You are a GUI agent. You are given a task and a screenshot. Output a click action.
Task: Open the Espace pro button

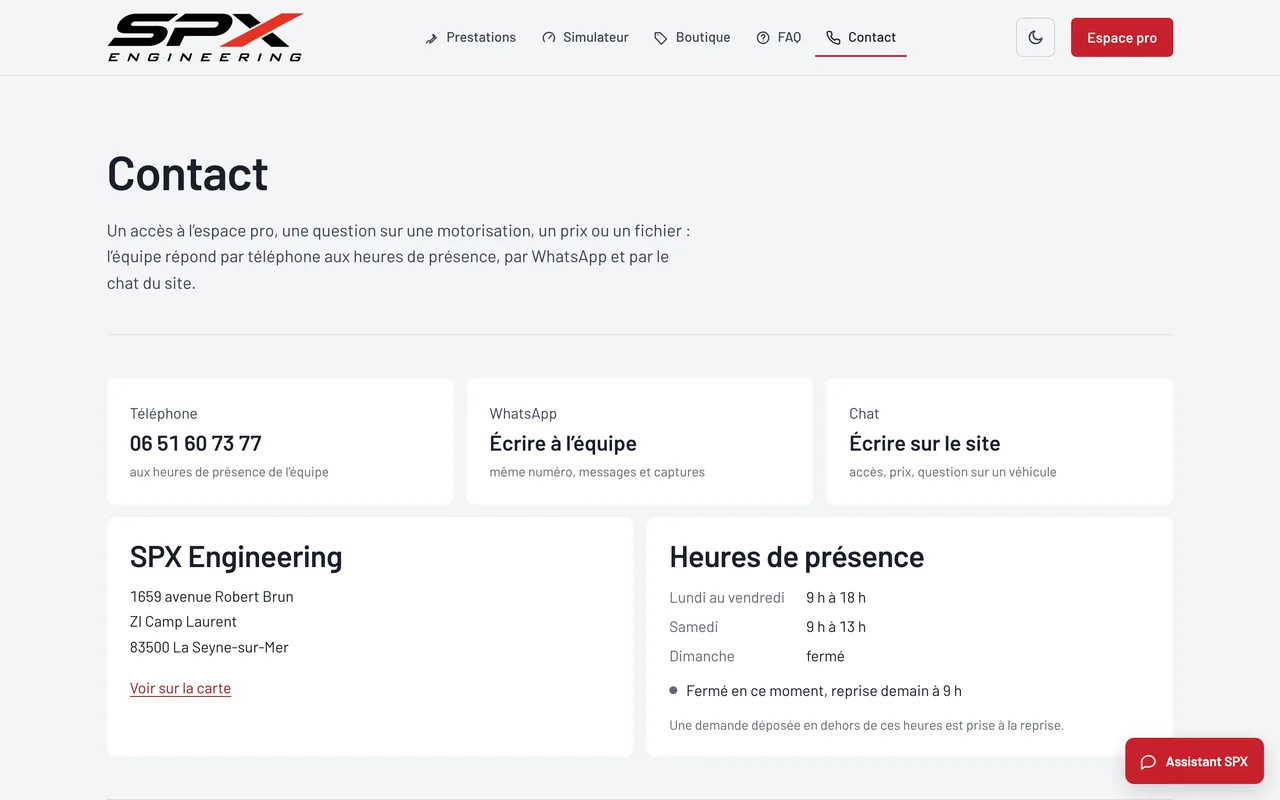point(1122,37)
